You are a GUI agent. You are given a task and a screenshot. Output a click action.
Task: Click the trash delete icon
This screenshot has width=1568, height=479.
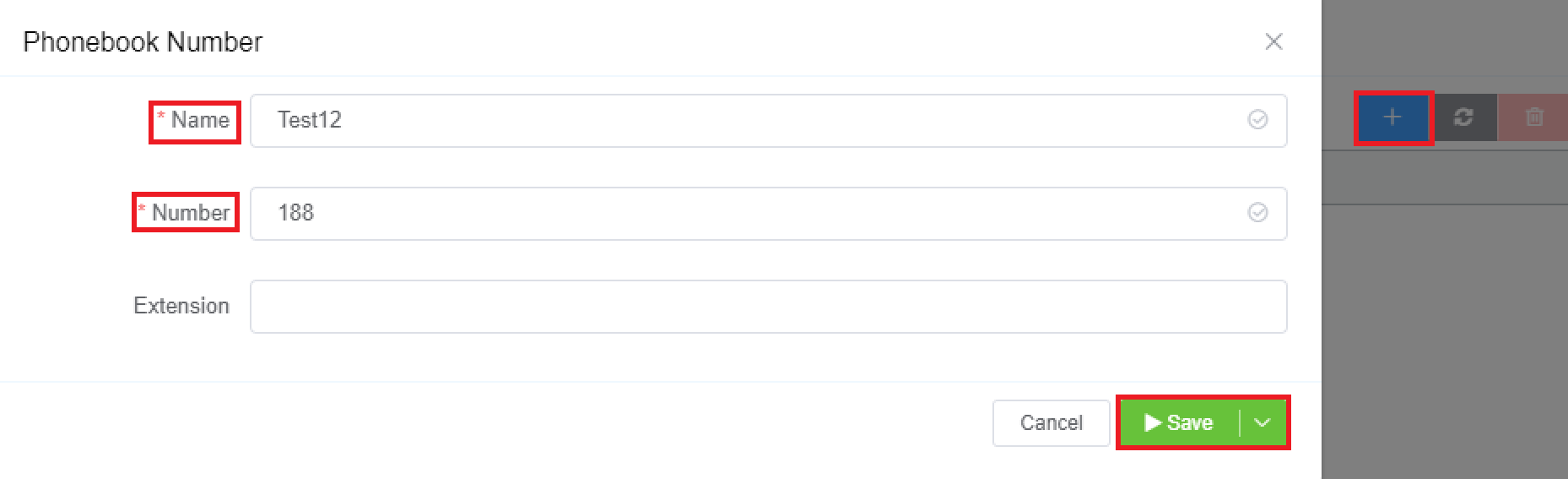tap(1534, 117)
